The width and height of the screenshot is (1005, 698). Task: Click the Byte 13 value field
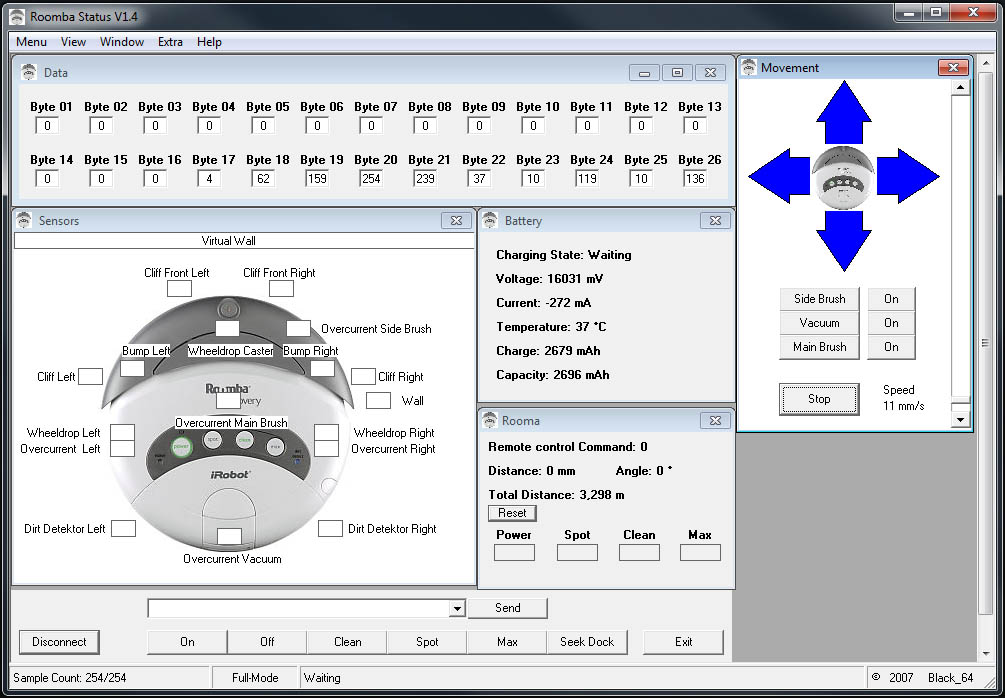tap(695, 125)
